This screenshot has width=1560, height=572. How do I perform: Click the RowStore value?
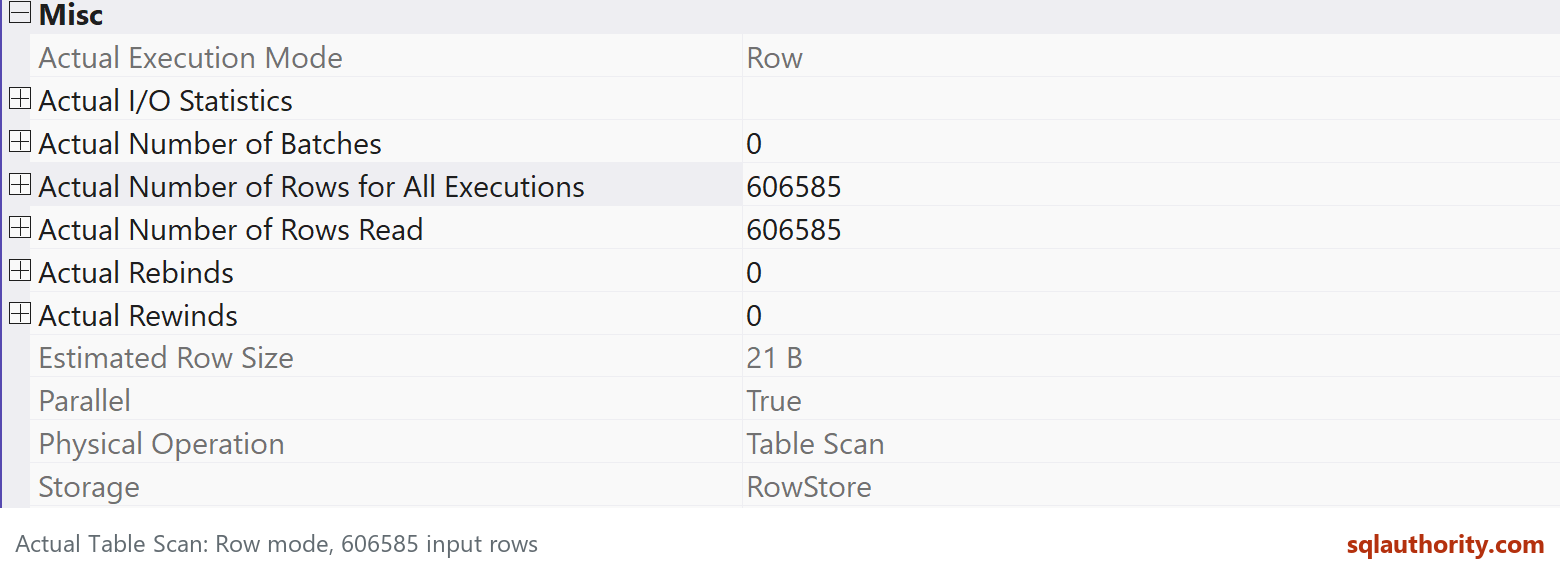tap(809, 487)
